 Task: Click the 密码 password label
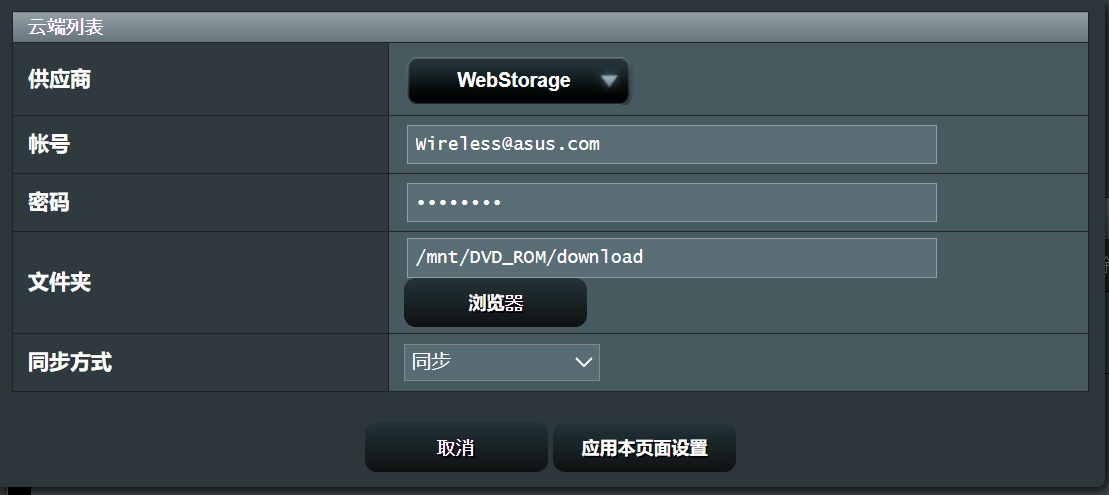(x=49, y=202)
